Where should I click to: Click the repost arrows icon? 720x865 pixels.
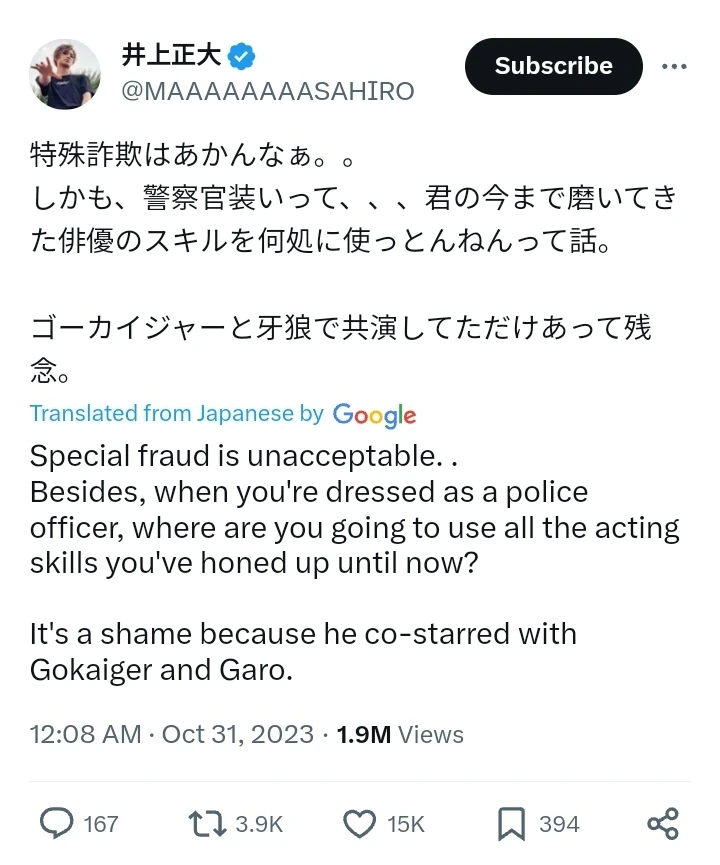click(x=205, y=824)
